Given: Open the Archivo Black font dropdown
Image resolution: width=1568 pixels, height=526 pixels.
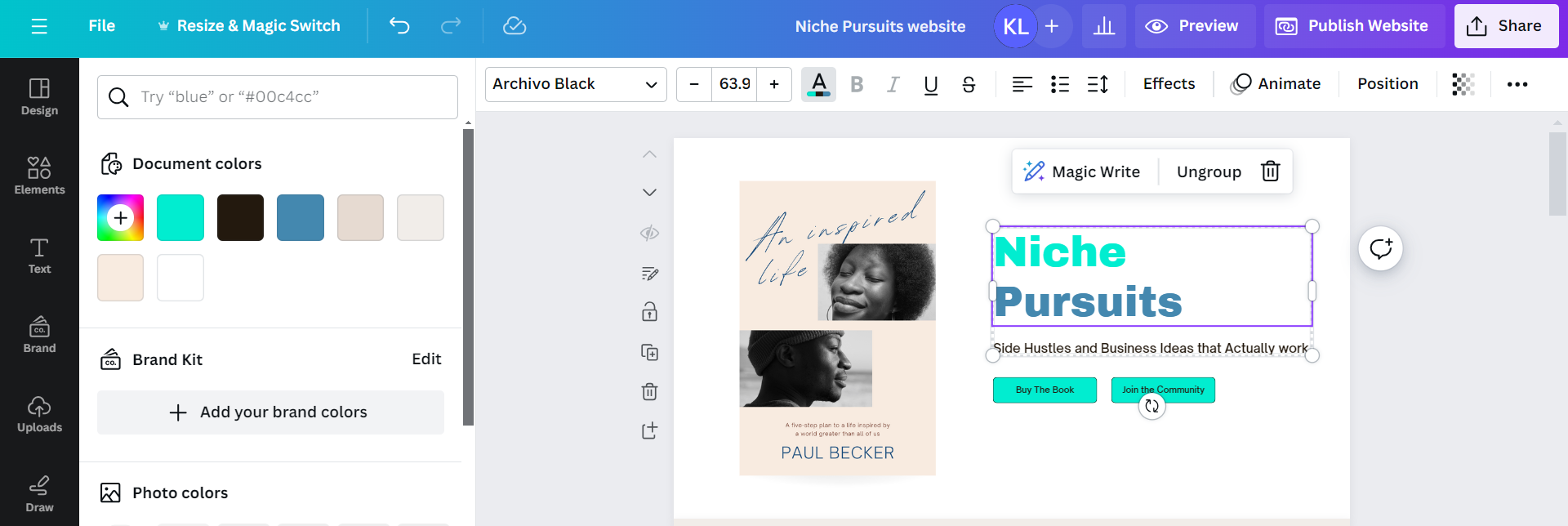Looking at the screenshot, I should click(x=576, y=84).
